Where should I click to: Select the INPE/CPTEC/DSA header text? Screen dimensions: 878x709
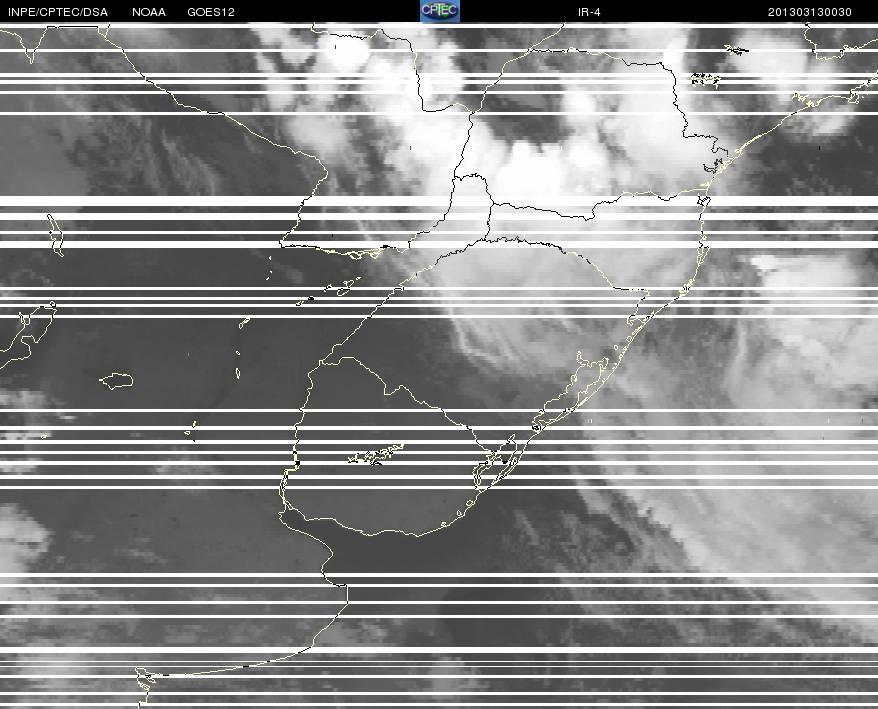[58, 12]
